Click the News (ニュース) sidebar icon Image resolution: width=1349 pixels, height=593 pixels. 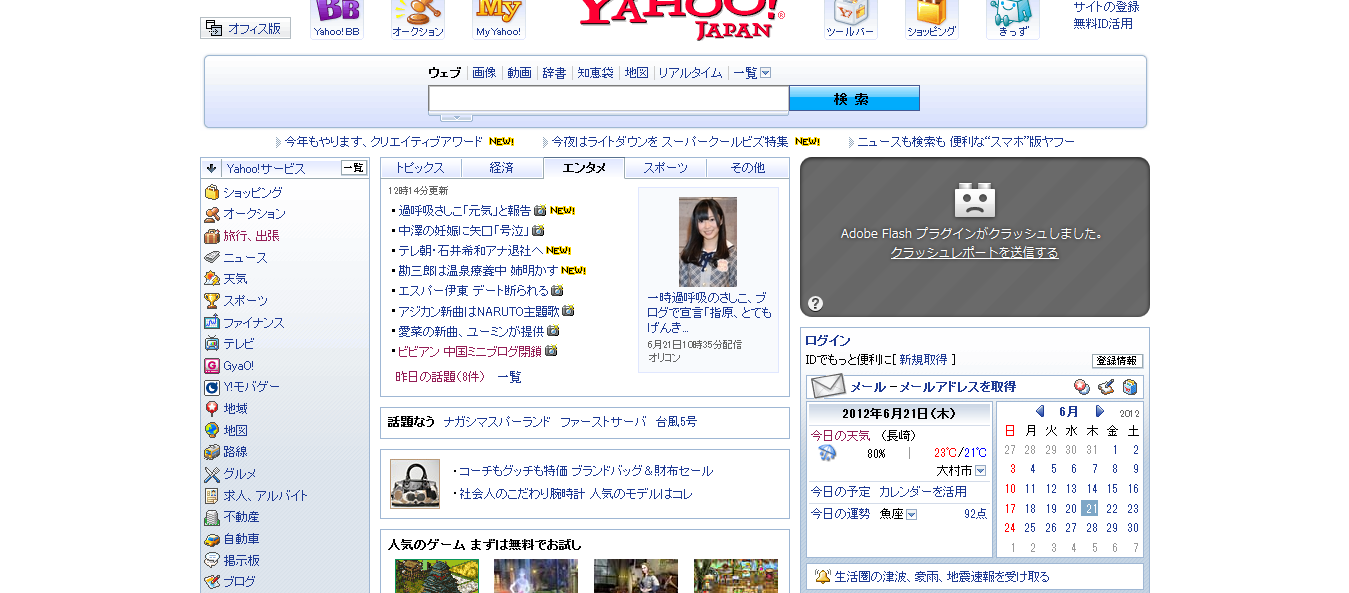pyautogui.click(x=212, y=257)
